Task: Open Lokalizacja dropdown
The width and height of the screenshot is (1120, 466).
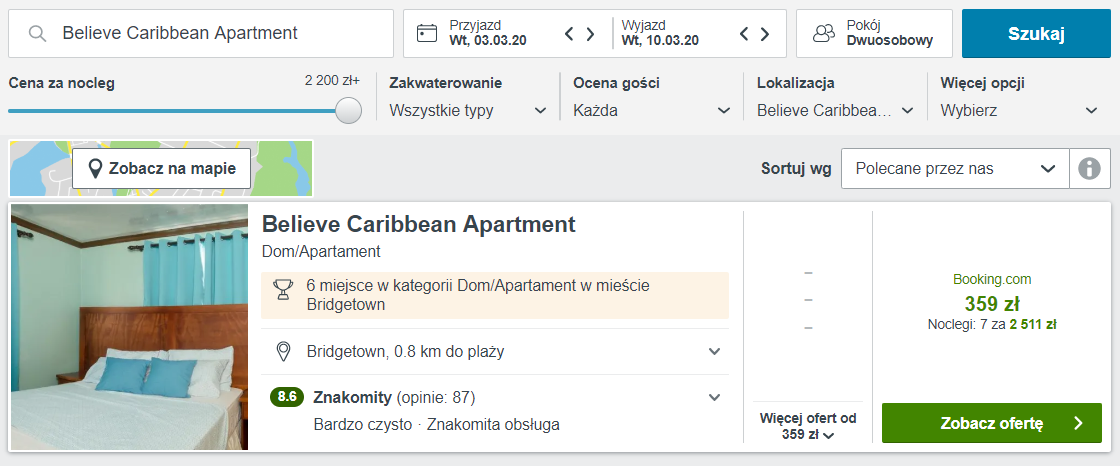Action: [x=836, y=111]
